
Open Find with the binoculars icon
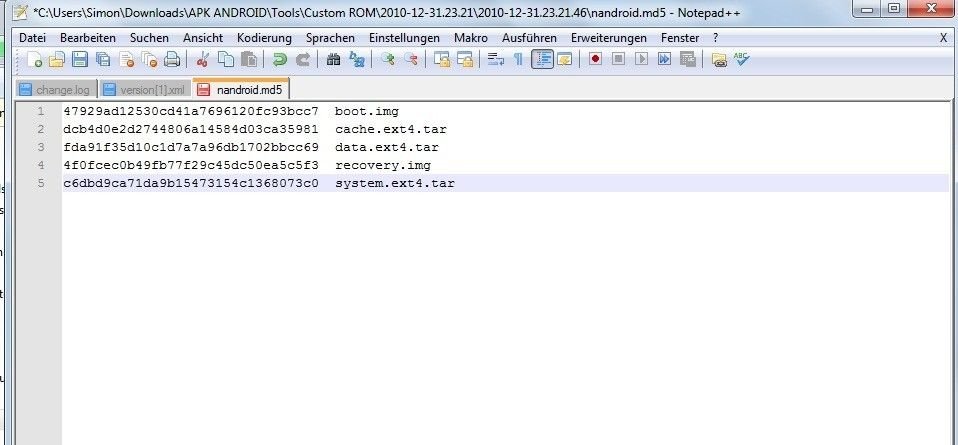334,59
